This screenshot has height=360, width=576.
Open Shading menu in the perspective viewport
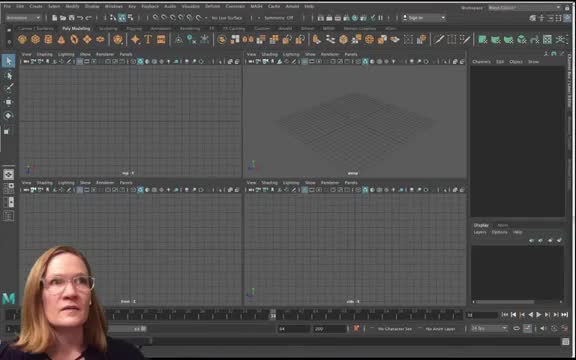pyautogui.click(x=269, y=54)
